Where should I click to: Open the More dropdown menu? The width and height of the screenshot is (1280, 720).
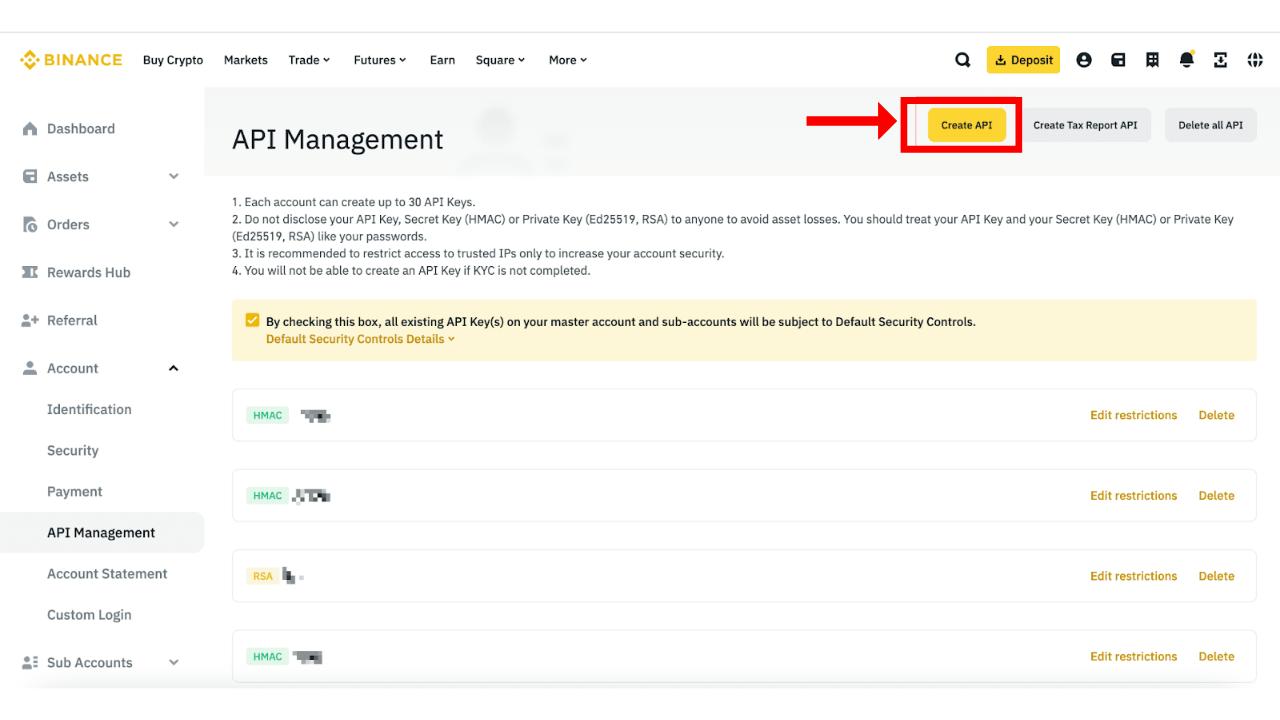click(x=568, y=60)
